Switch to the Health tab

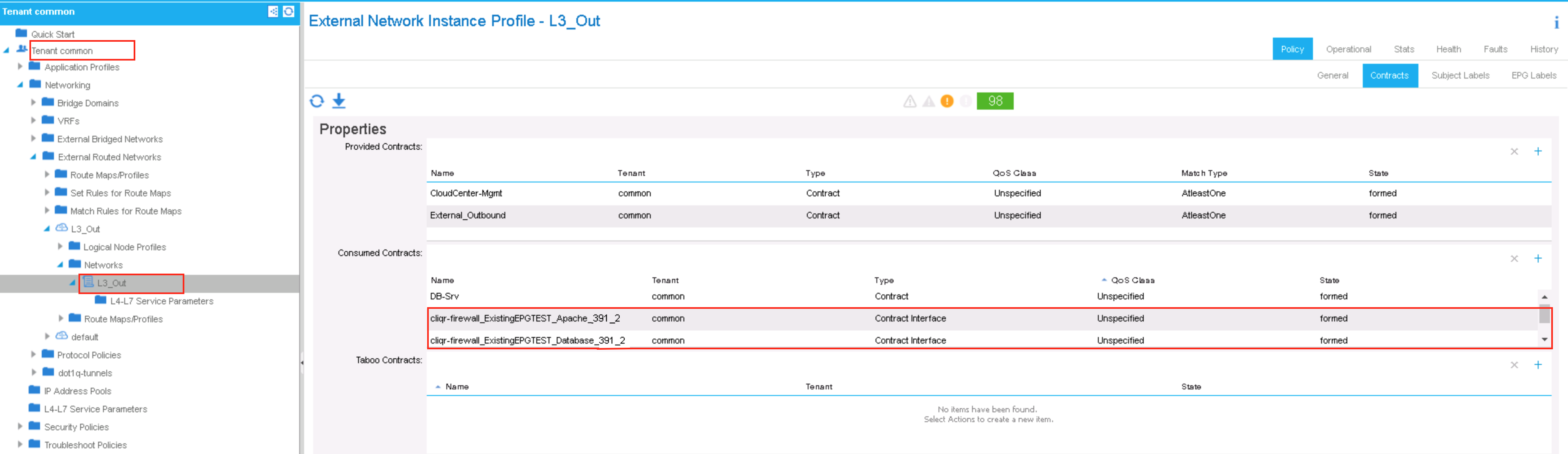pyautogui.click(x=1448, y=49)
